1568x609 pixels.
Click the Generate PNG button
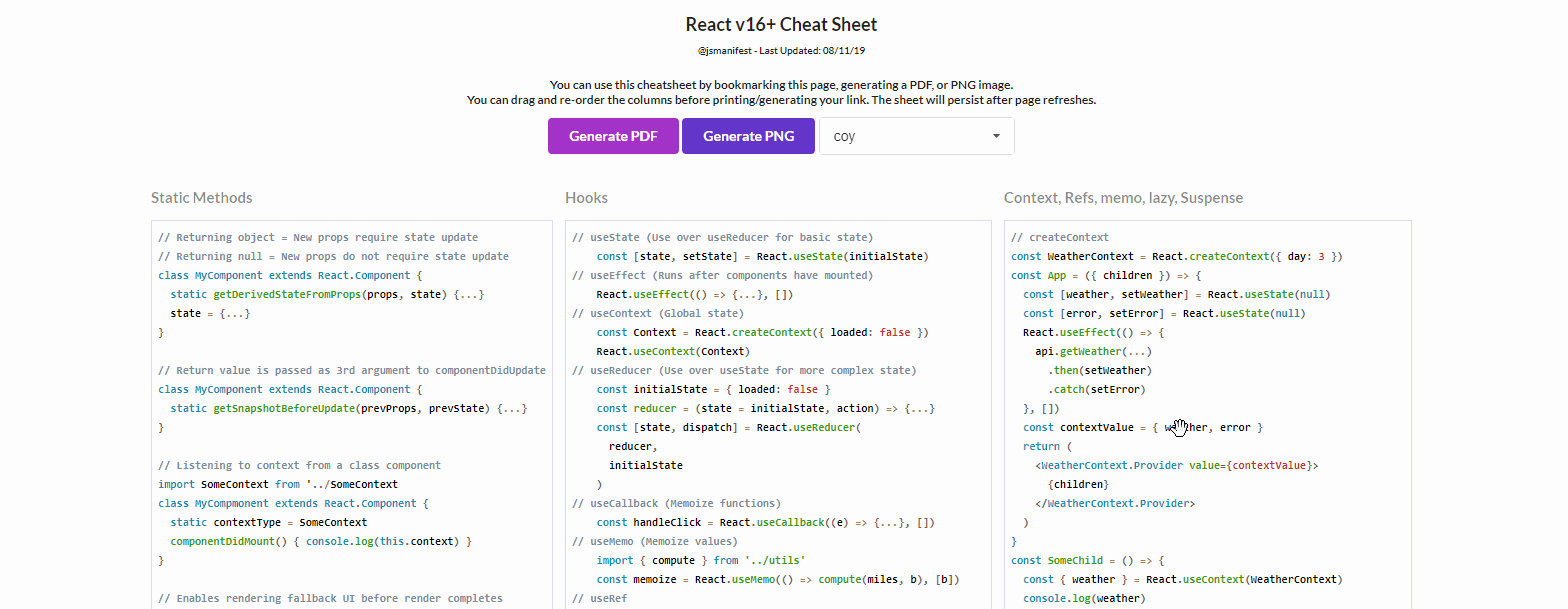click(749, 136)
